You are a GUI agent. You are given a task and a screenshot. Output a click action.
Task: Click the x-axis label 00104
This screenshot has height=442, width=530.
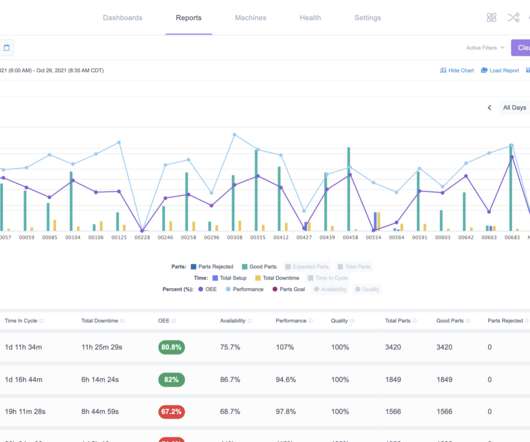(72, 238)
